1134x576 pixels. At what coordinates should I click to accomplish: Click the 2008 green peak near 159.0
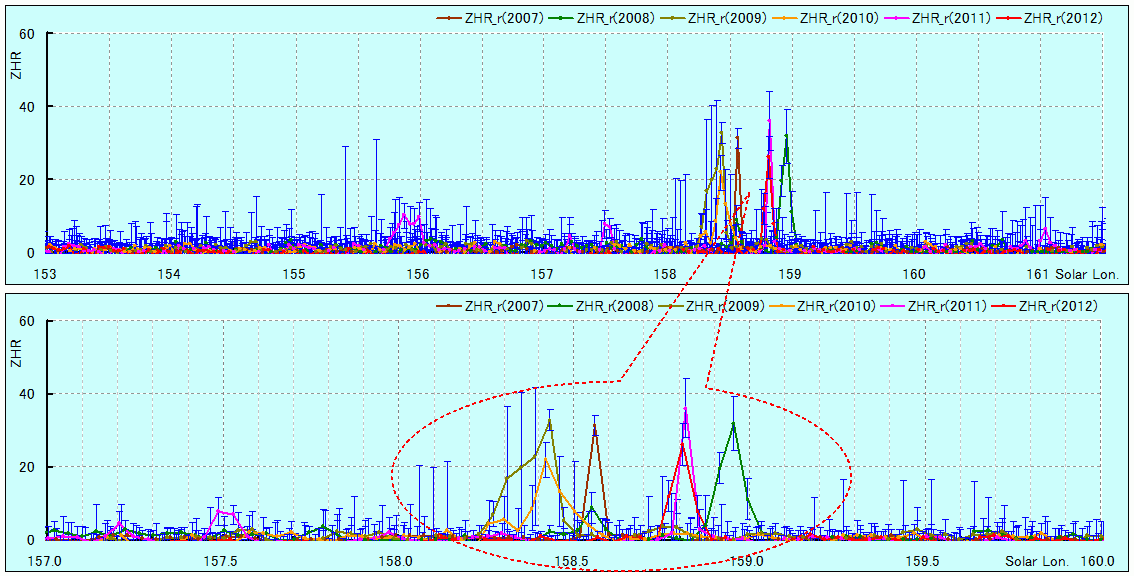point(734,424)
